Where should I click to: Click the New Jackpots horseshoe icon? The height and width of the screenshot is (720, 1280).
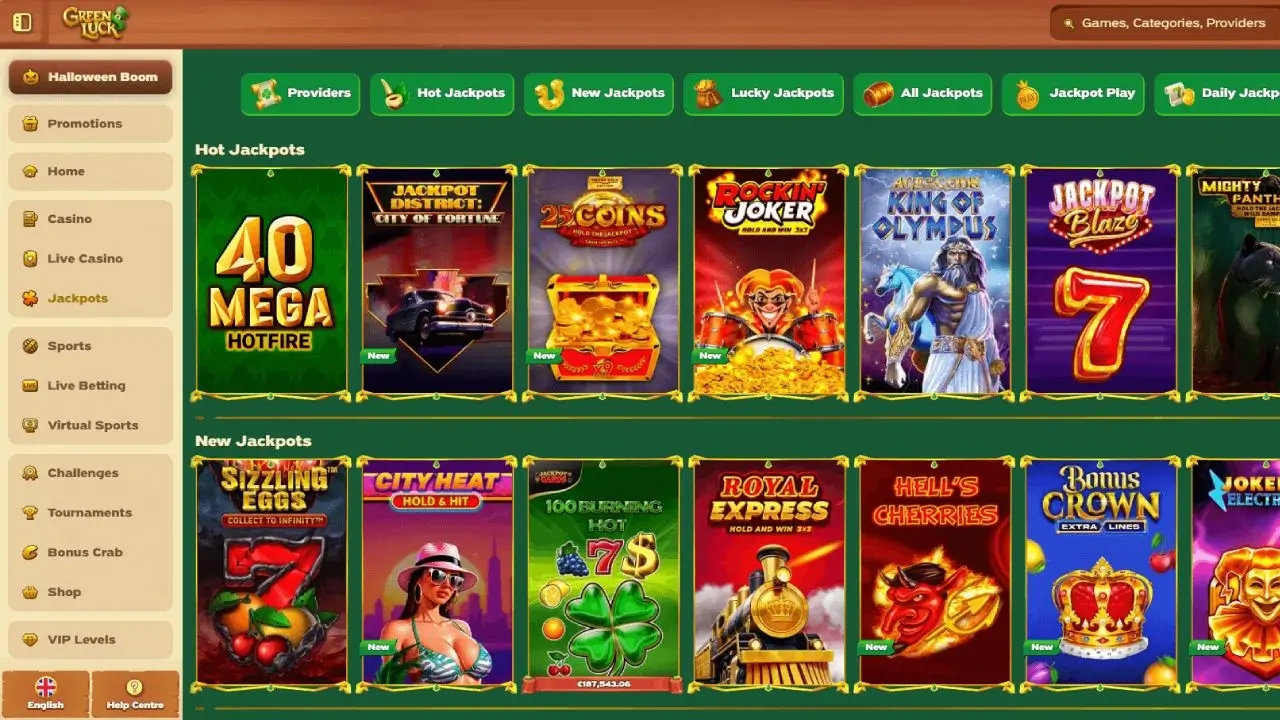pyautogui.click(x=549, y=94)
